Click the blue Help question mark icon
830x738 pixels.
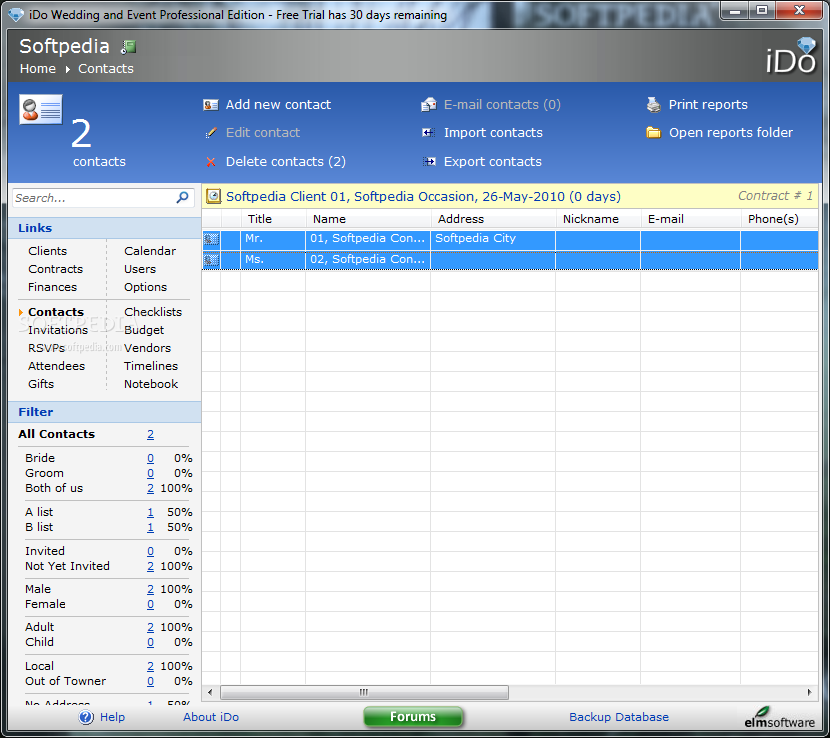point(86,717)
